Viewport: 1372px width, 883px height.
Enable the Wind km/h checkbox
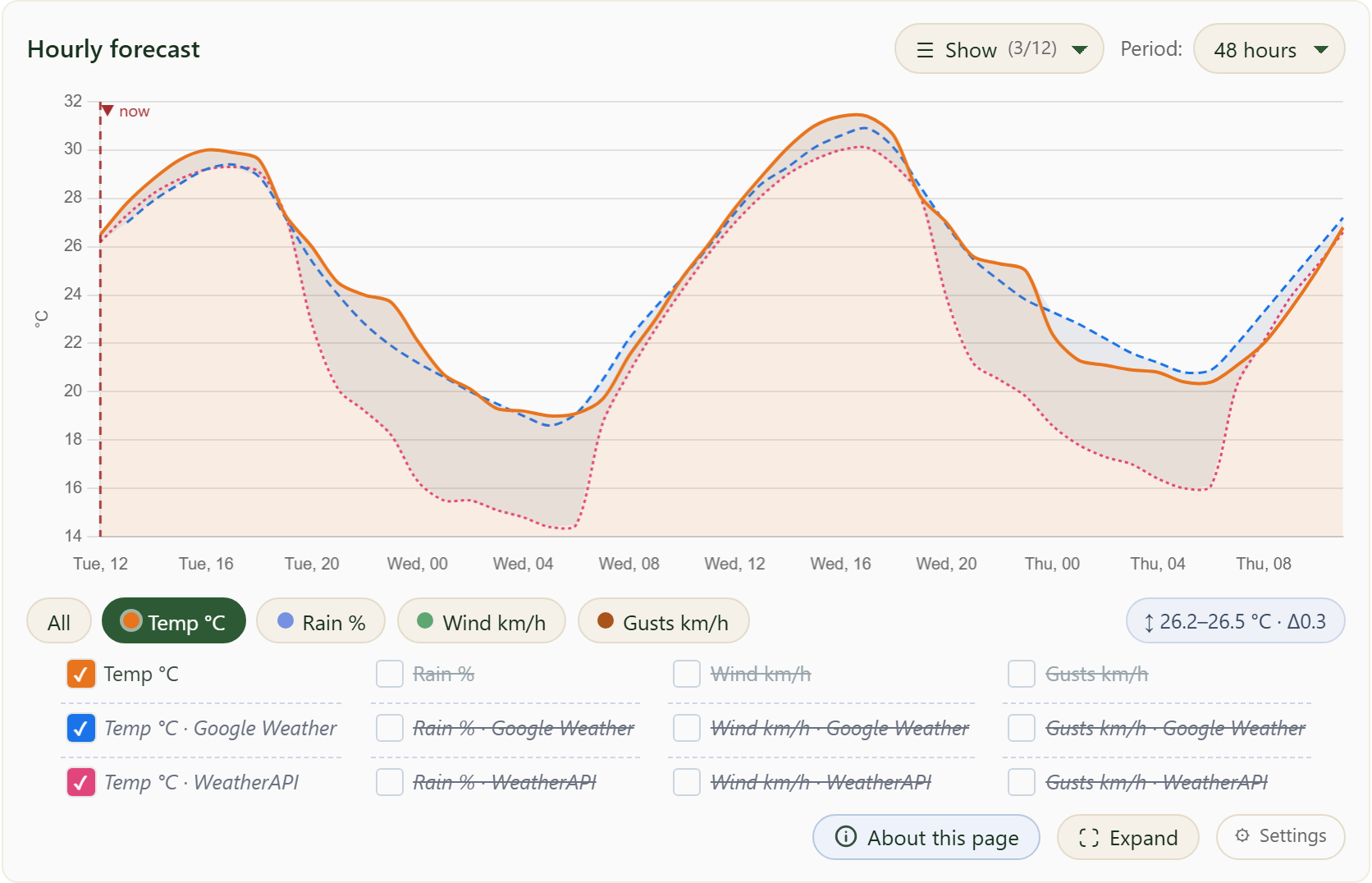(687, 674)
